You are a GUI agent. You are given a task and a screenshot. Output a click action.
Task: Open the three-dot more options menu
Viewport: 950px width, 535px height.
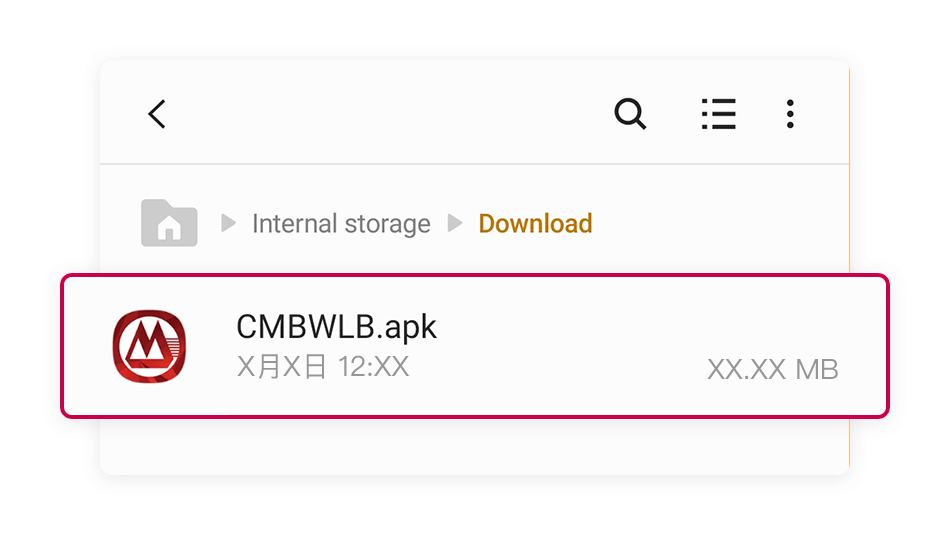(x=790, y=114)
